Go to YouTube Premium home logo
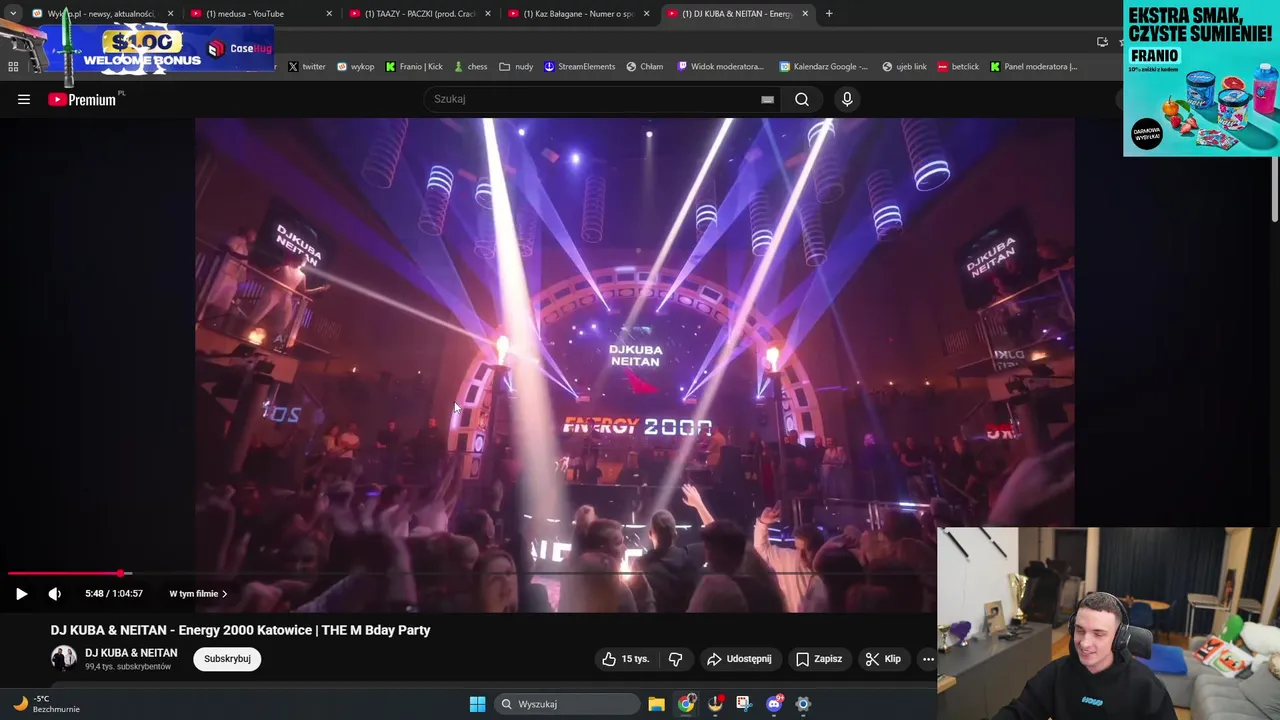Screen dimensions: 1280x720 (82, 99)
